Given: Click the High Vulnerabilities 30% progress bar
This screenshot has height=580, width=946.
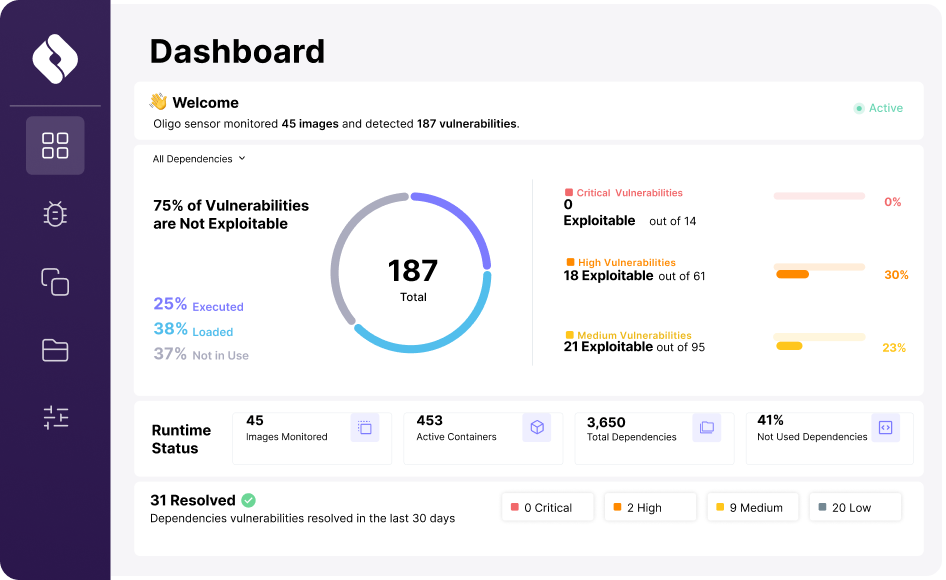Looking at the screenshot, I should tap(819, 270).
